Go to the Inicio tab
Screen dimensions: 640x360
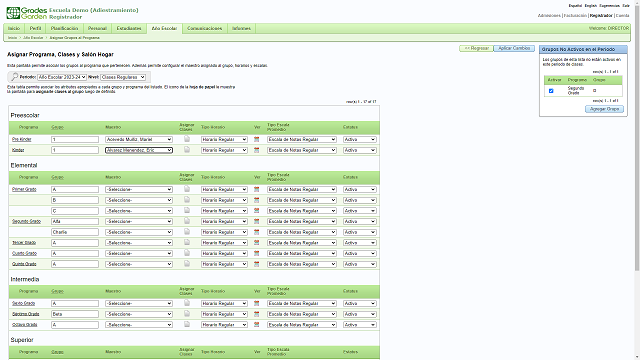click(14, 28)
